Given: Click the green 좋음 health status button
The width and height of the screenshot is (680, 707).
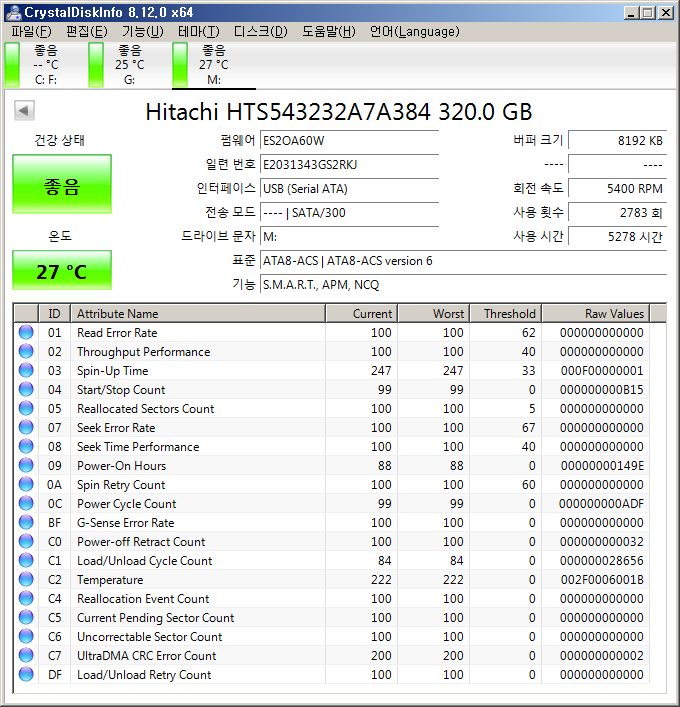Looking at the screenshot, I should (62, 185).
